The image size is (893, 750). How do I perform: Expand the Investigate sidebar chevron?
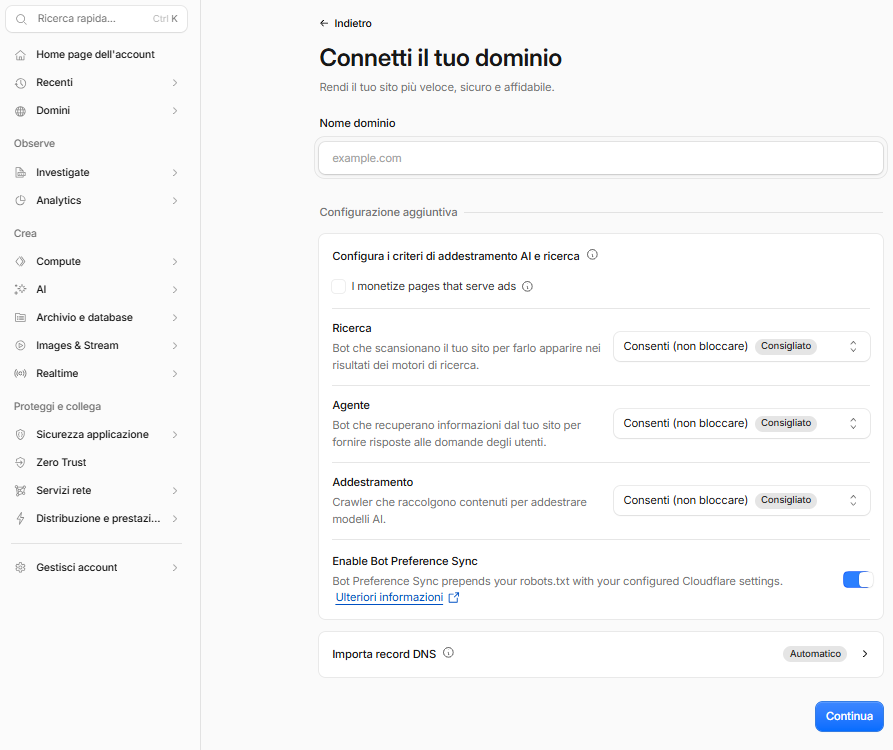175,173
